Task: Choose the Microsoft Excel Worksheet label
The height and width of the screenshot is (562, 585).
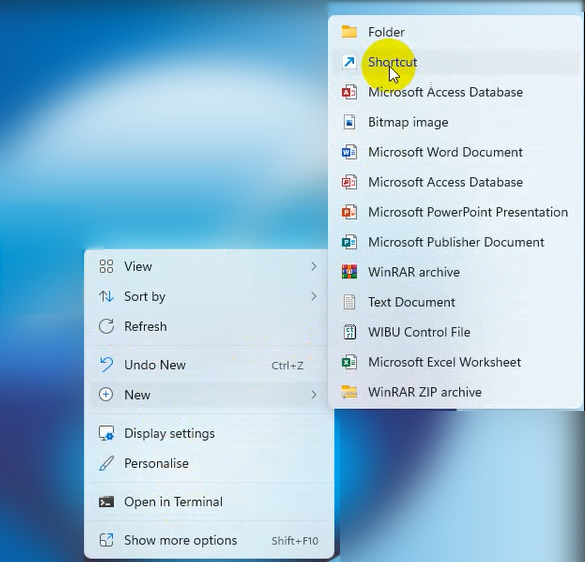Action: click(444, 362)
